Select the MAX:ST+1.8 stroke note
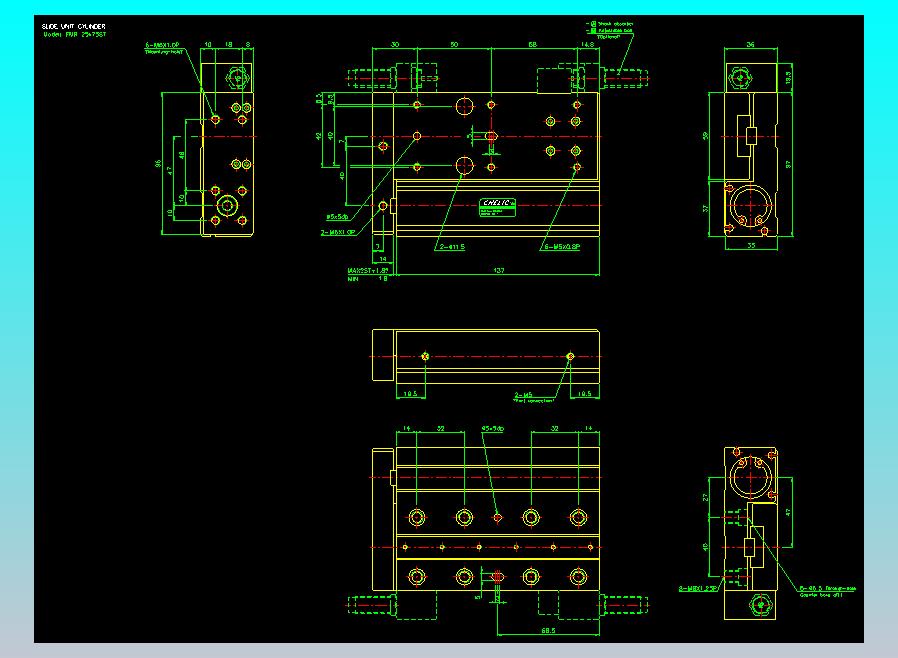The width and height of the screenshot is (898, 658). tap(368, 270)
